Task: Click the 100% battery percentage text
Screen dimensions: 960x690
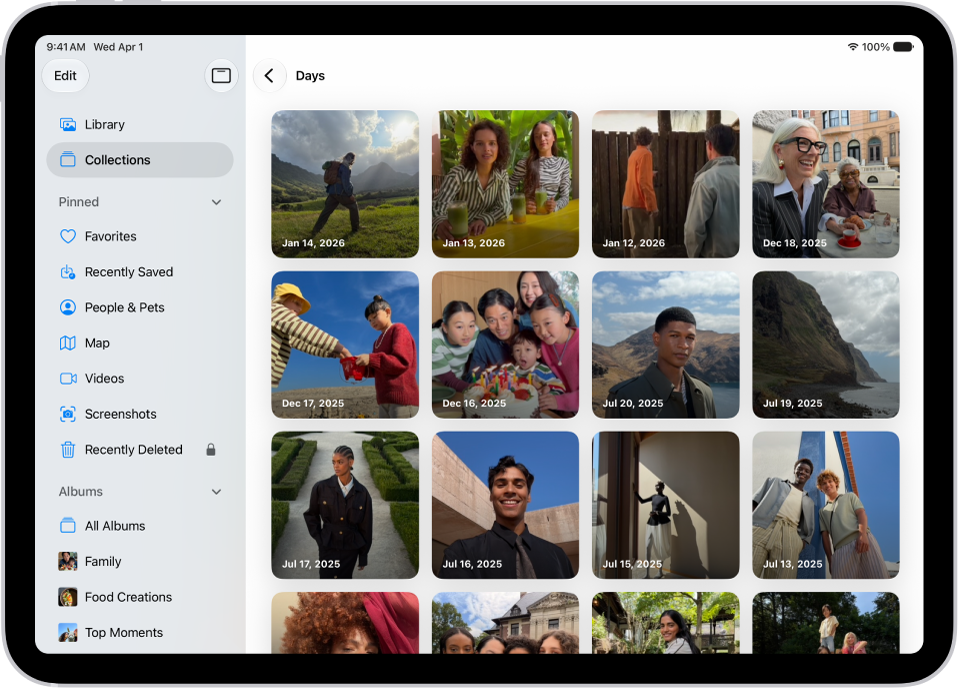Action: tap(876, 47)
